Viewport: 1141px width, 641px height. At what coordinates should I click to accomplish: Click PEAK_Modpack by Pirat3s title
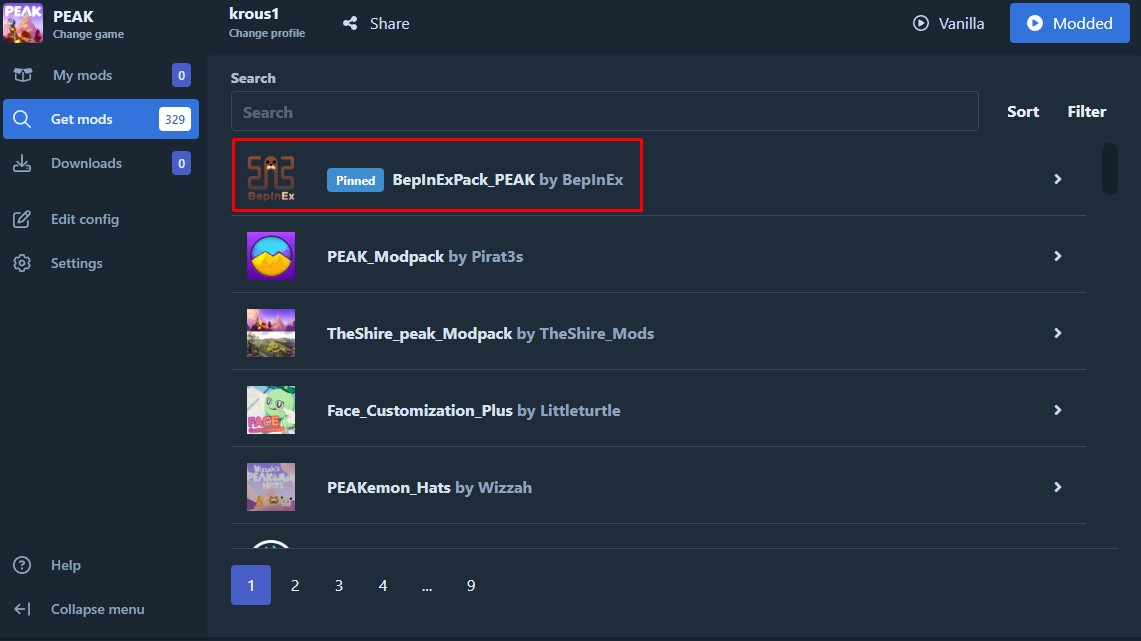point(425,256)
